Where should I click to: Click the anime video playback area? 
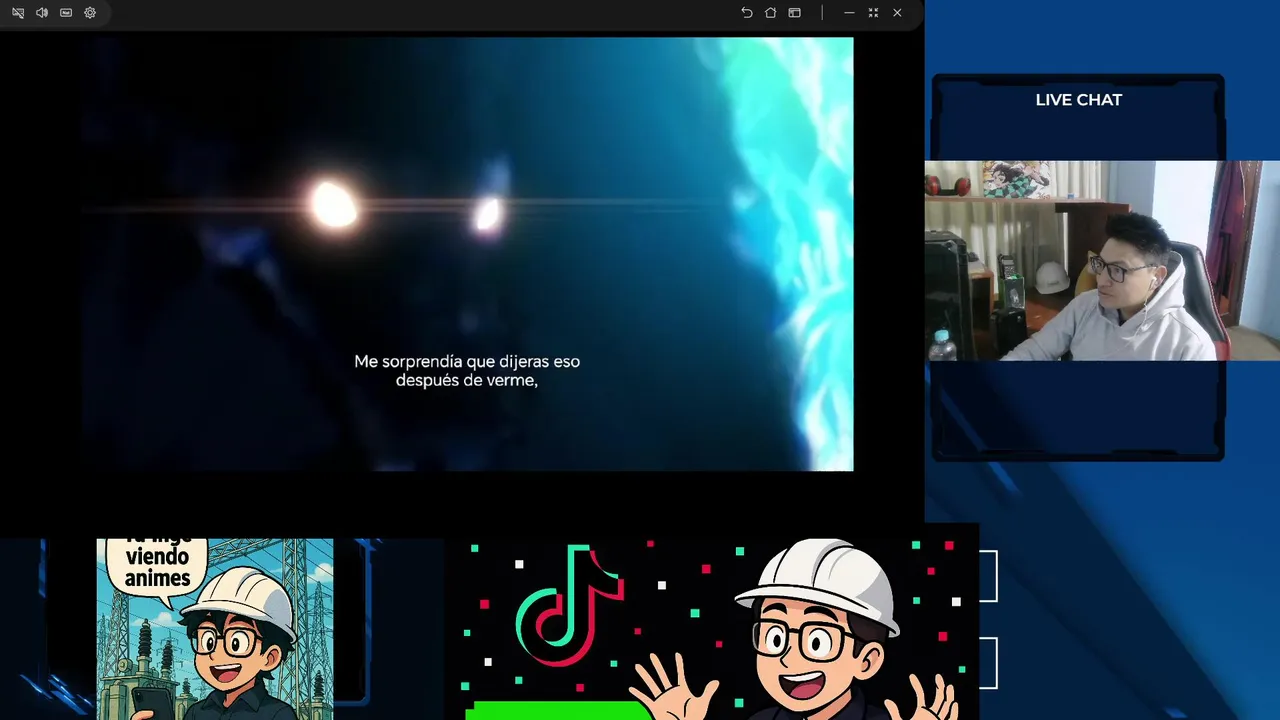pyautogui.click(x=468, y=254)
